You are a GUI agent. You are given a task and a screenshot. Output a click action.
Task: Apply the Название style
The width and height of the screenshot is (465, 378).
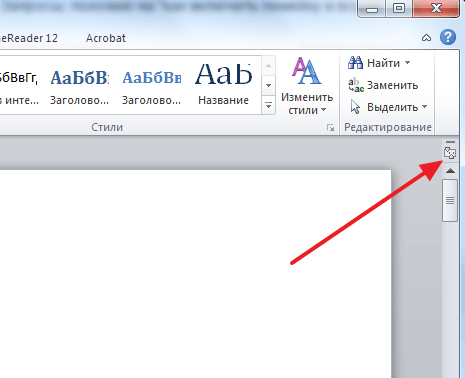[223, 85]
